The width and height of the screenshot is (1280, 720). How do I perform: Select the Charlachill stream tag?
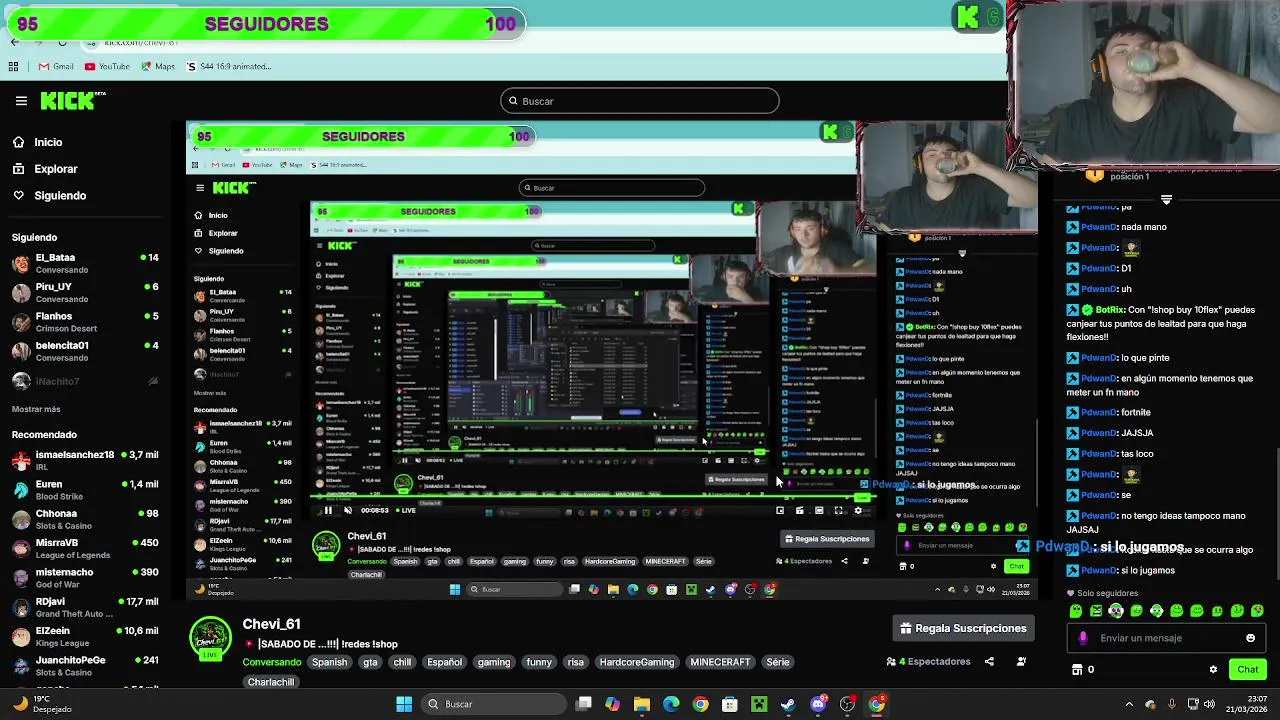point(271,682)
